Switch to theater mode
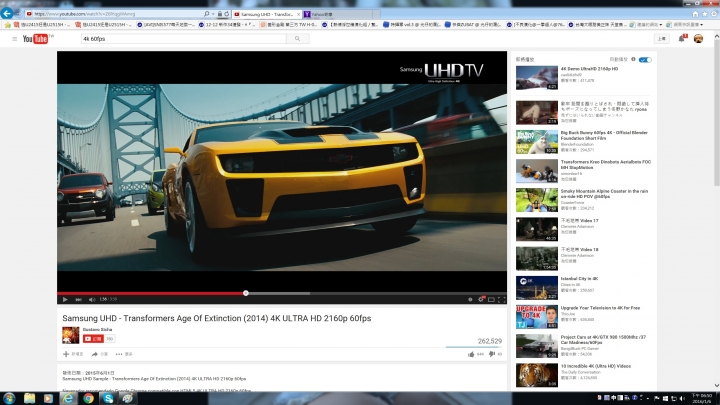This screenshot has width=720, height=405. pyautogui.click(x=491, y=299)
